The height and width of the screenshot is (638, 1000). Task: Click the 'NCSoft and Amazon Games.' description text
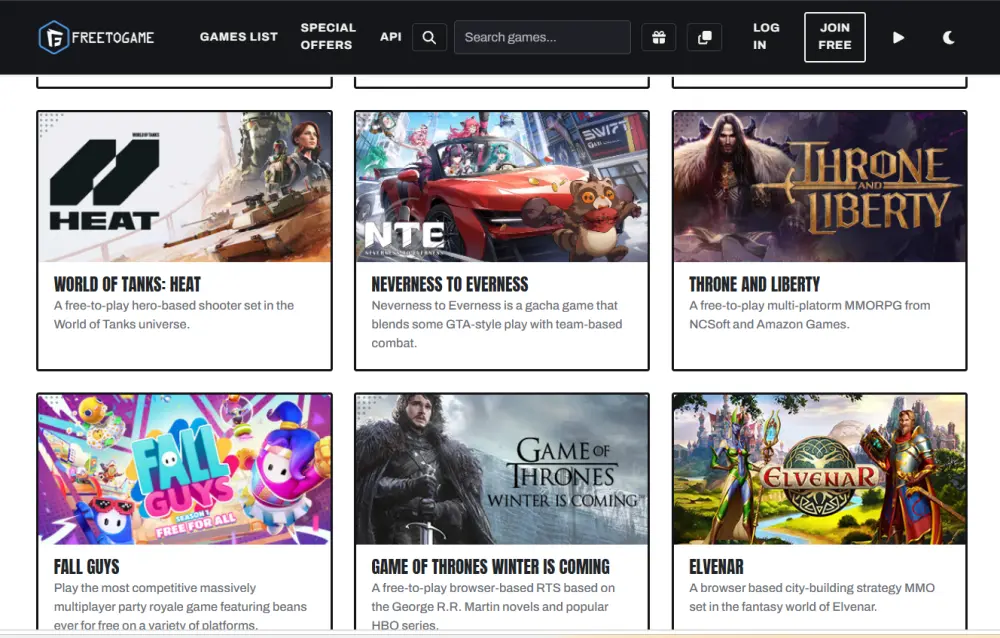(x=769, y=324)
